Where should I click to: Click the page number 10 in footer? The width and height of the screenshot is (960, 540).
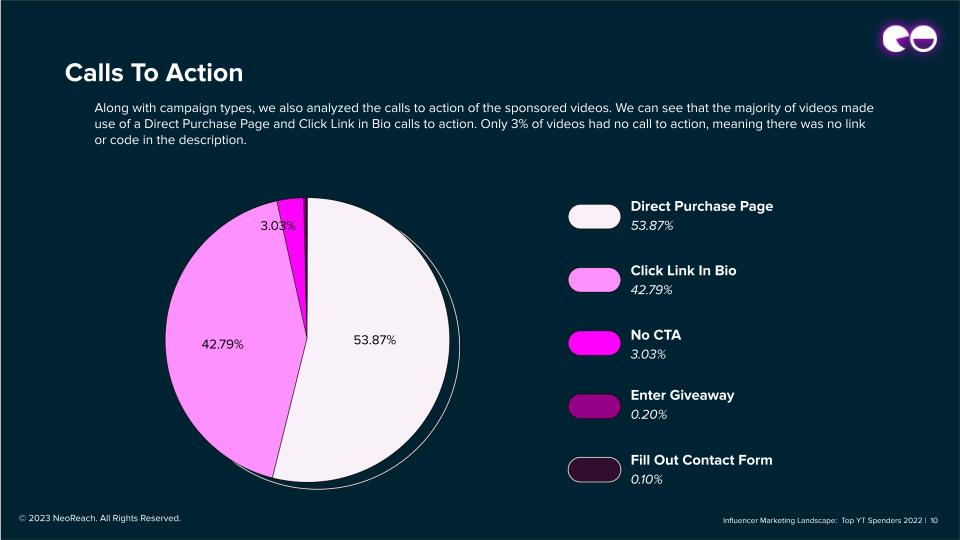click(x=946, y=520)
